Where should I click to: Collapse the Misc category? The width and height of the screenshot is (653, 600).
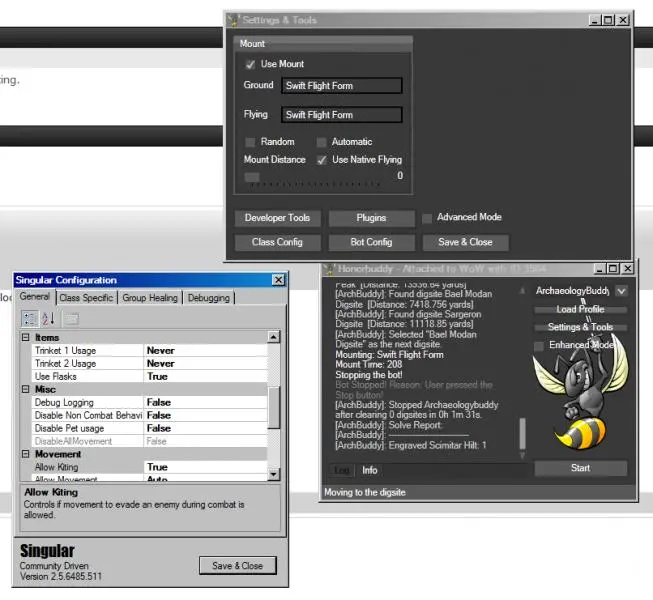pos(25,389)
